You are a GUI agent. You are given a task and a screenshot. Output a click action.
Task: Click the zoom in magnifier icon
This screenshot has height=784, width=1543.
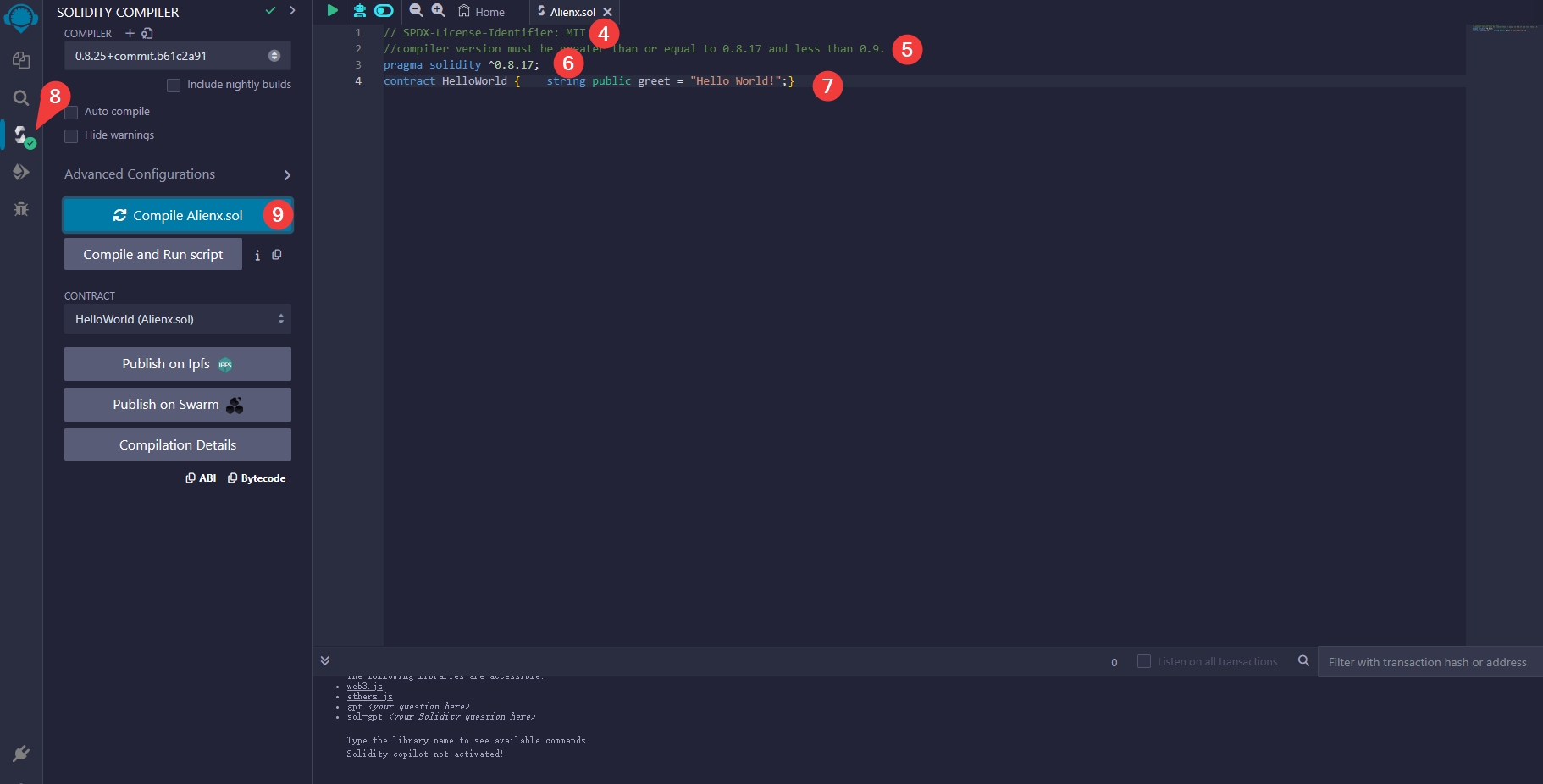coord(438,11)
